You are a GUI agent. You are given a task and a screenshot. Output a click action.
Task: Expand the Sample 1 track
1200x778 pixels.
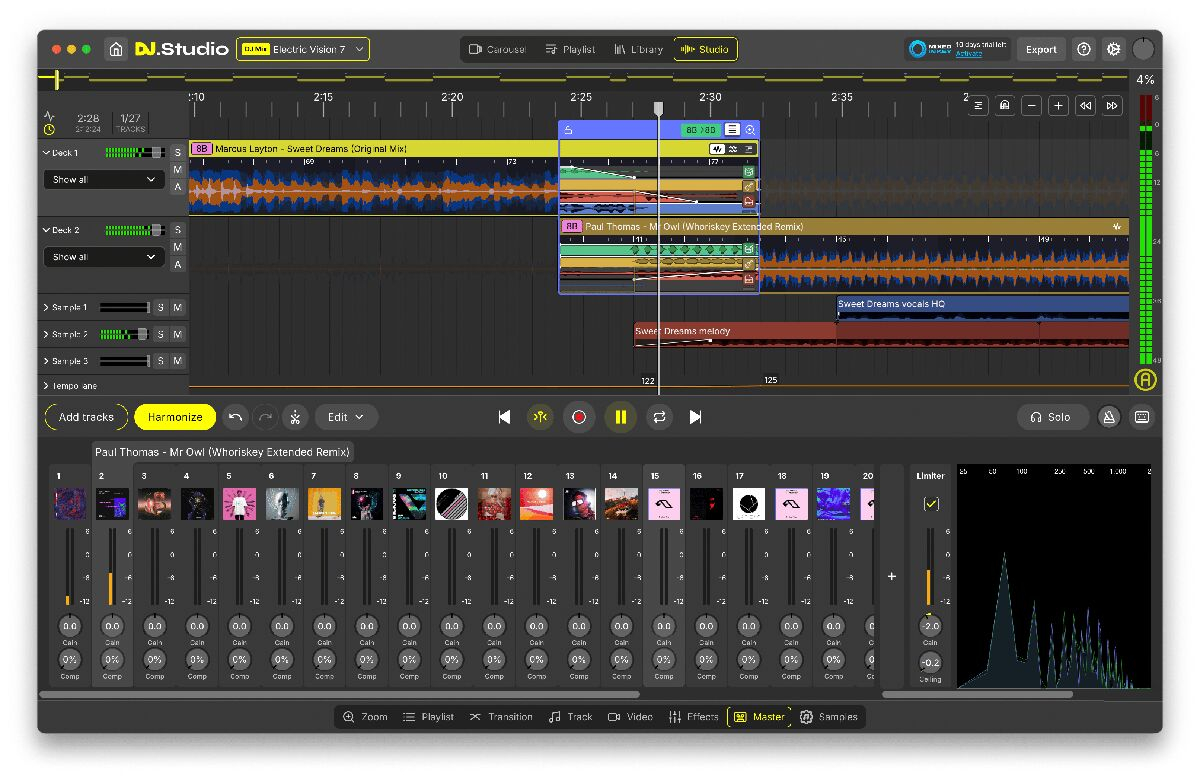click(46, 307)
